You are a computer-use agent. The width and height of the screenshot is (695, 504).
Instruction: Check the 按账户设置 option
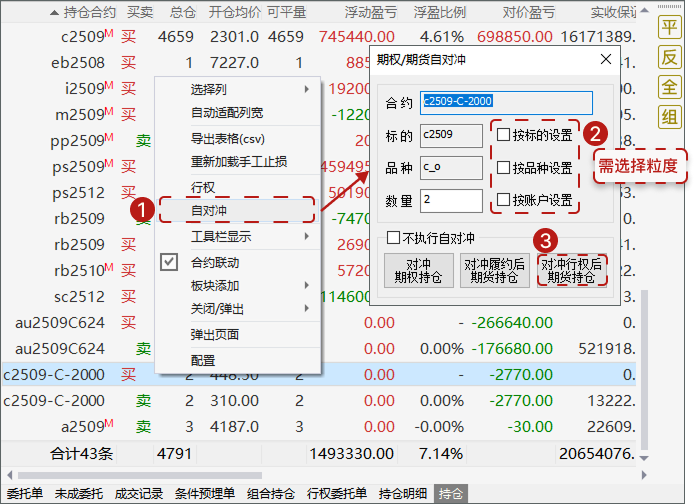pos(503,200)
